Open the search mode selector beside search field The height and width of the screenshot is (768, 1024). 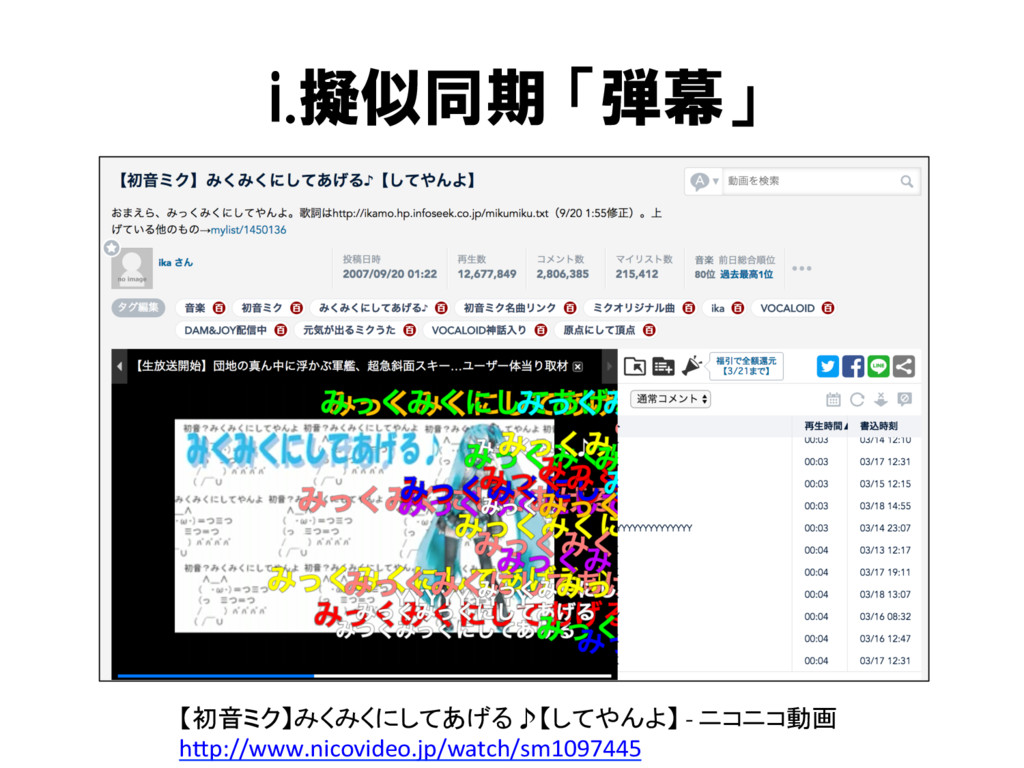coord(704,181)
